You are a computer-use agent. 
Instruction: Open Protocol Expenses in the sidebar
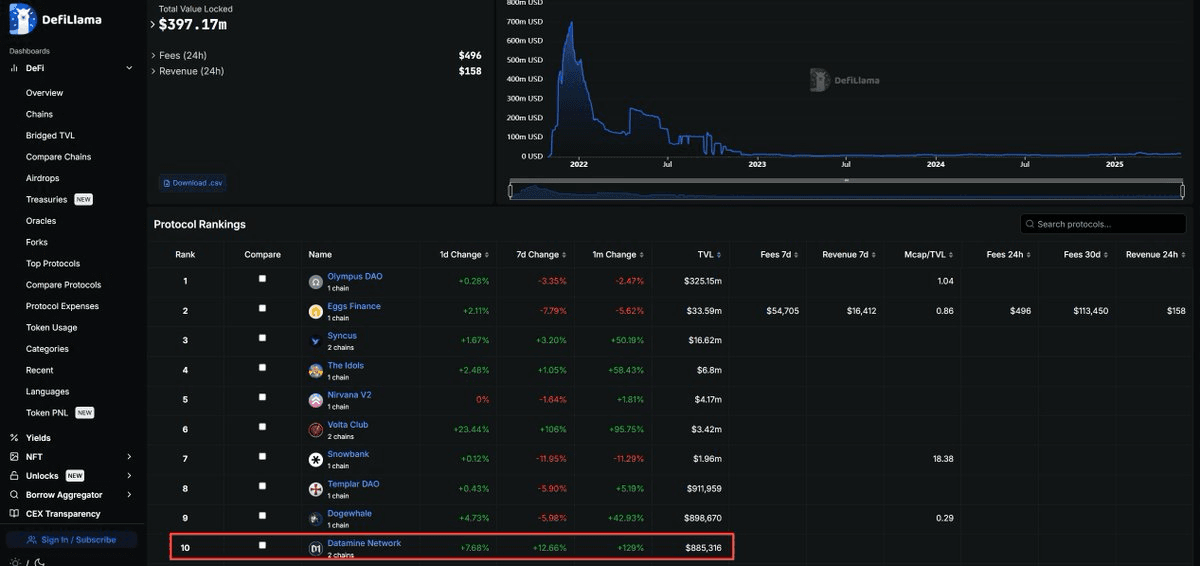[x=62, y=306]
